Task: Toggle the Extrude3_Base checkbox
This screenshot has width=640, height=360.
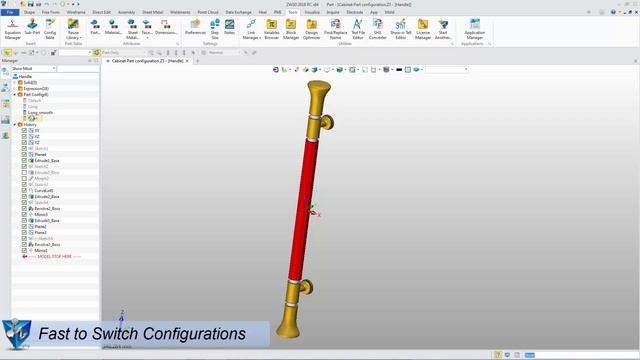Action: pyautogui.click(x=24, y=220)
